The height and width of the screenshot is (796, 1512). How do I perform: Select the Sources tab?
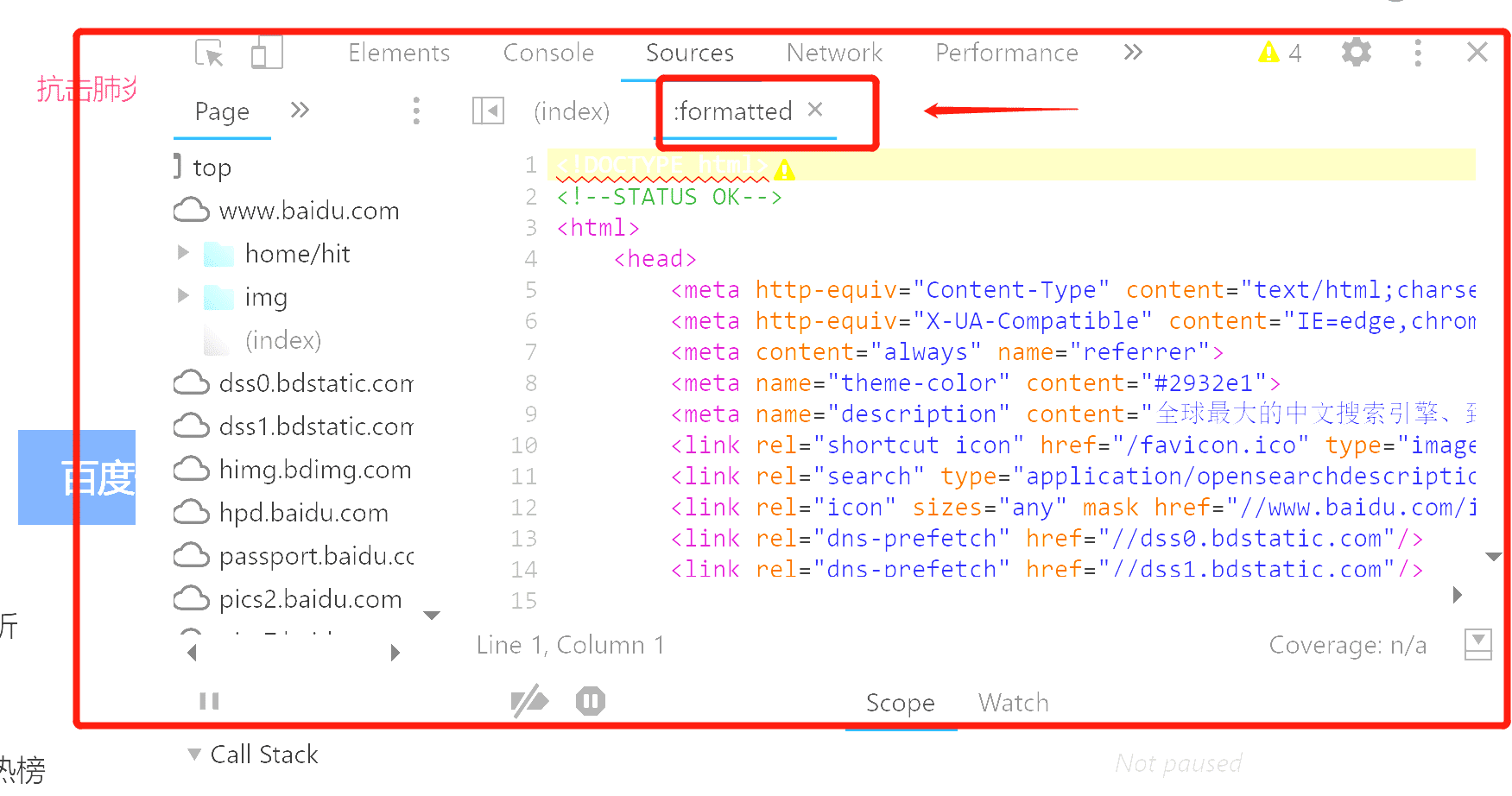pyautogui.click(x=689, y=54)
